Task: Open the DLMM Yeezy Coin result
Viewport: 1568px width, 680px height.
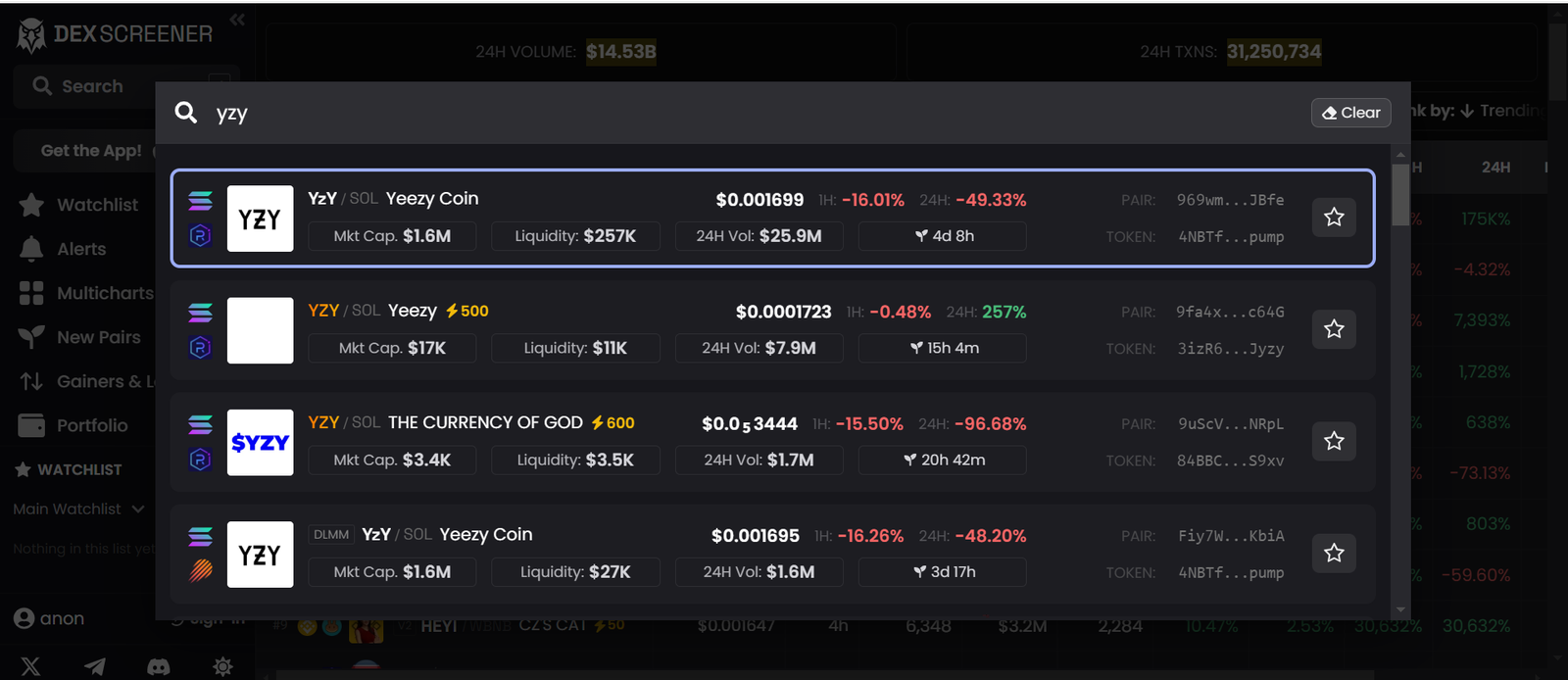Action: tap(772, 554)
